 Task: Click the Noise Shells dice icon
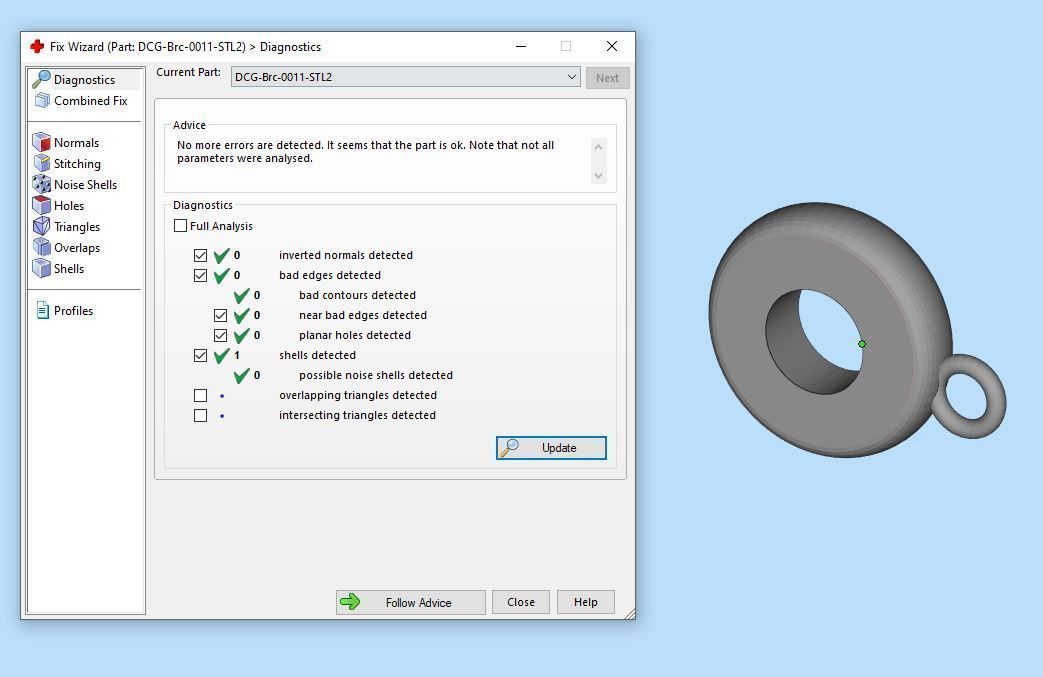[42, 184]
